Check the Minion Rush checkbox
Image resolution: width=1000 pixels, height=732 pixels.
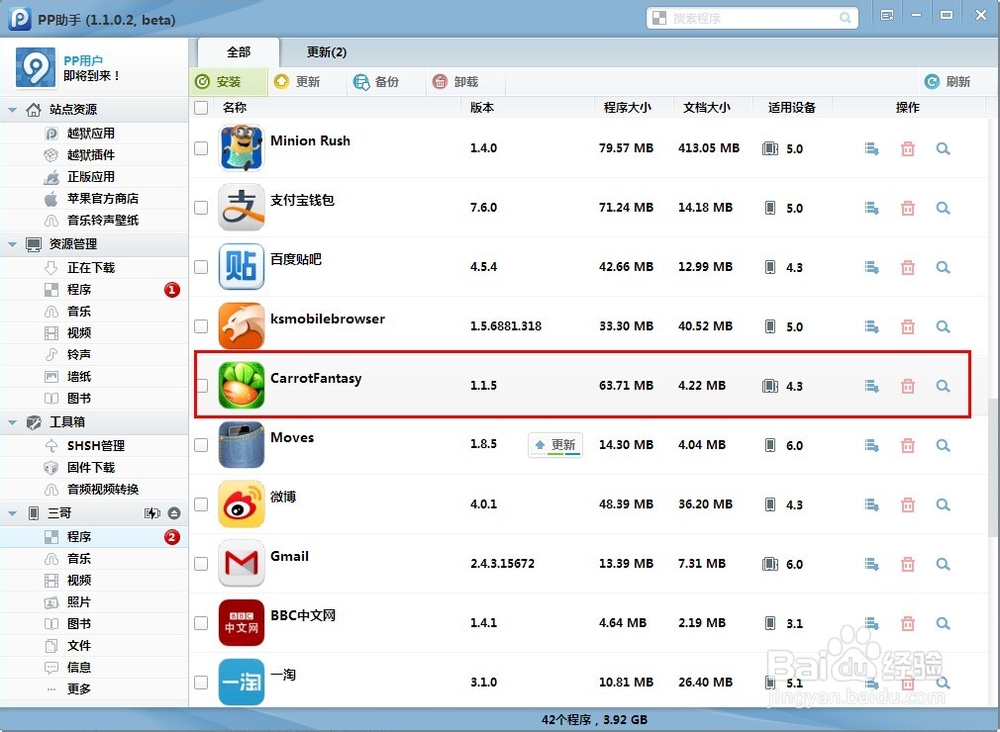pos(201,148)
